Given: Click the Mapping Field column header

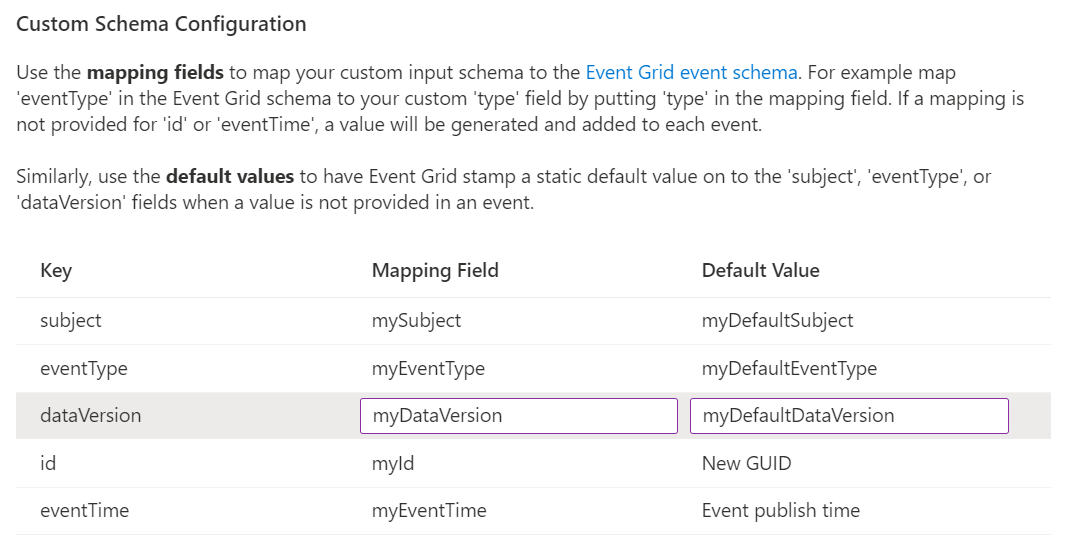Looking at the screenshot, I should tap(435, 271).
